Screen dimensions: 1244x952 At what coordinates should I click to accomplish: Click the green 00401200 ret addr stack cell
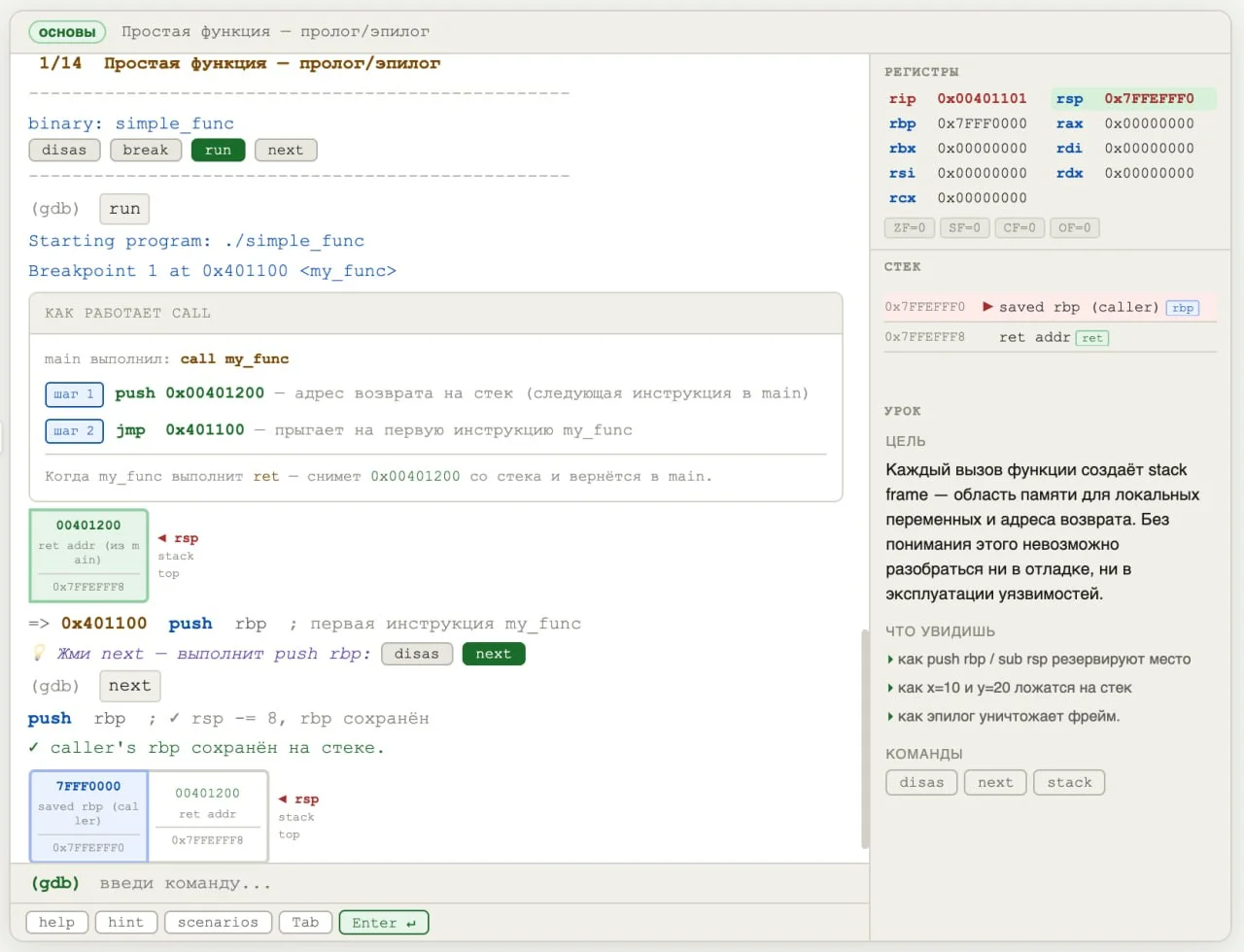(x=88, y=556)
